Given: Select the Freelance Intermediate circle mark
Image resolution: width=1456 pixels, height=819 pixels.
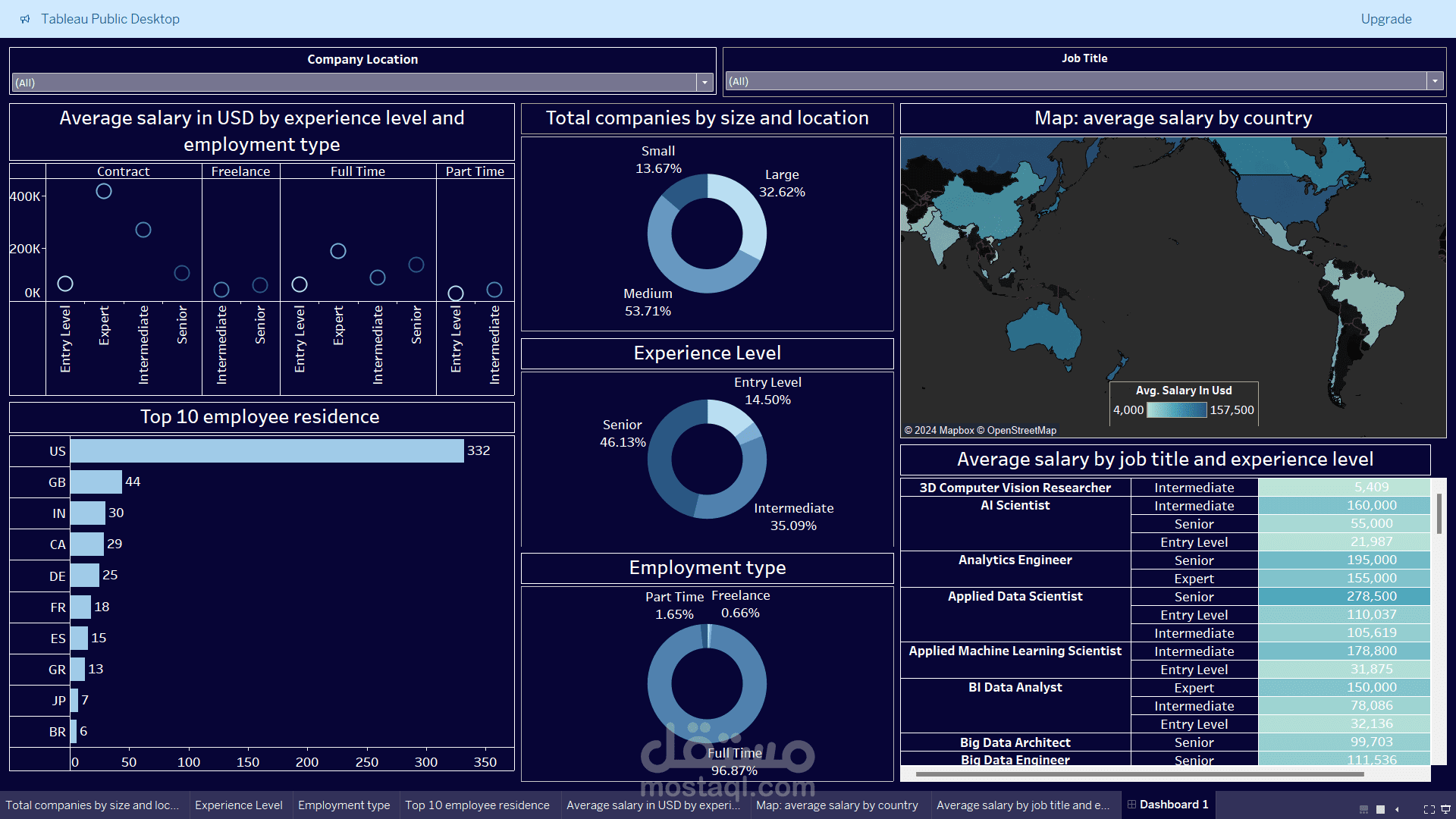Looking at the screenshot, I should [x=221, y=290].
